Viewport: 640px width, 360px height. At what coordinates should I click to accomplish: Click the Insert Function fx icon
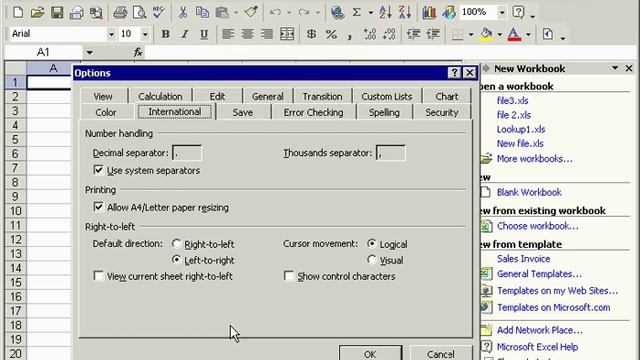[x=138, y=52]
